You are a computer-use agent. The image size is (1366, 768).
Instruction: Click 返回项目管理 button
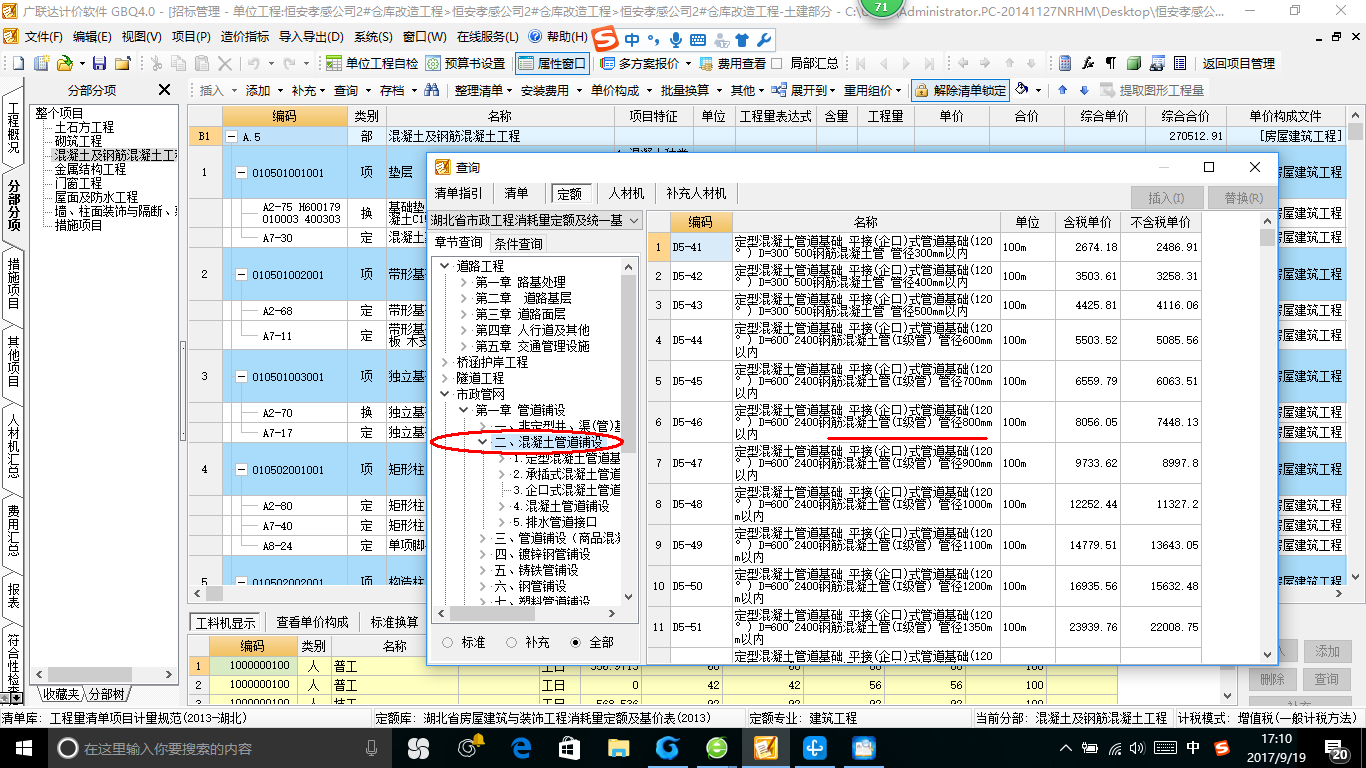[1238, 63]
